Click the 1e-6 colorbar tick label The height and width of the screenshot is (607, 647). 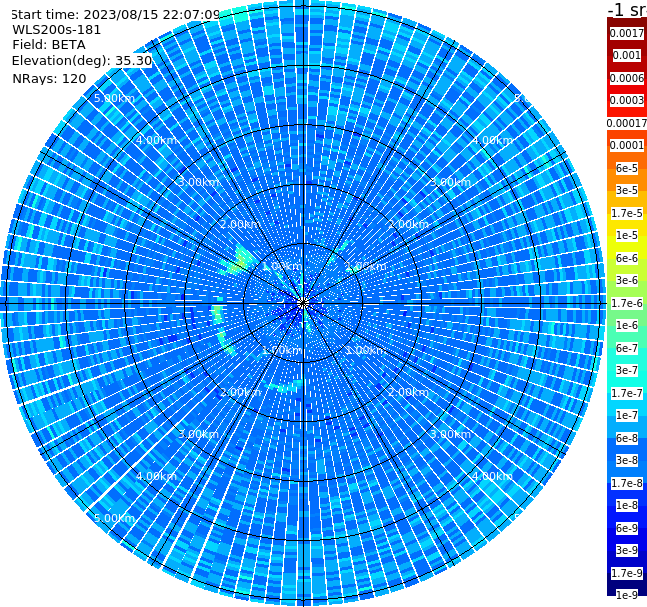627,325
